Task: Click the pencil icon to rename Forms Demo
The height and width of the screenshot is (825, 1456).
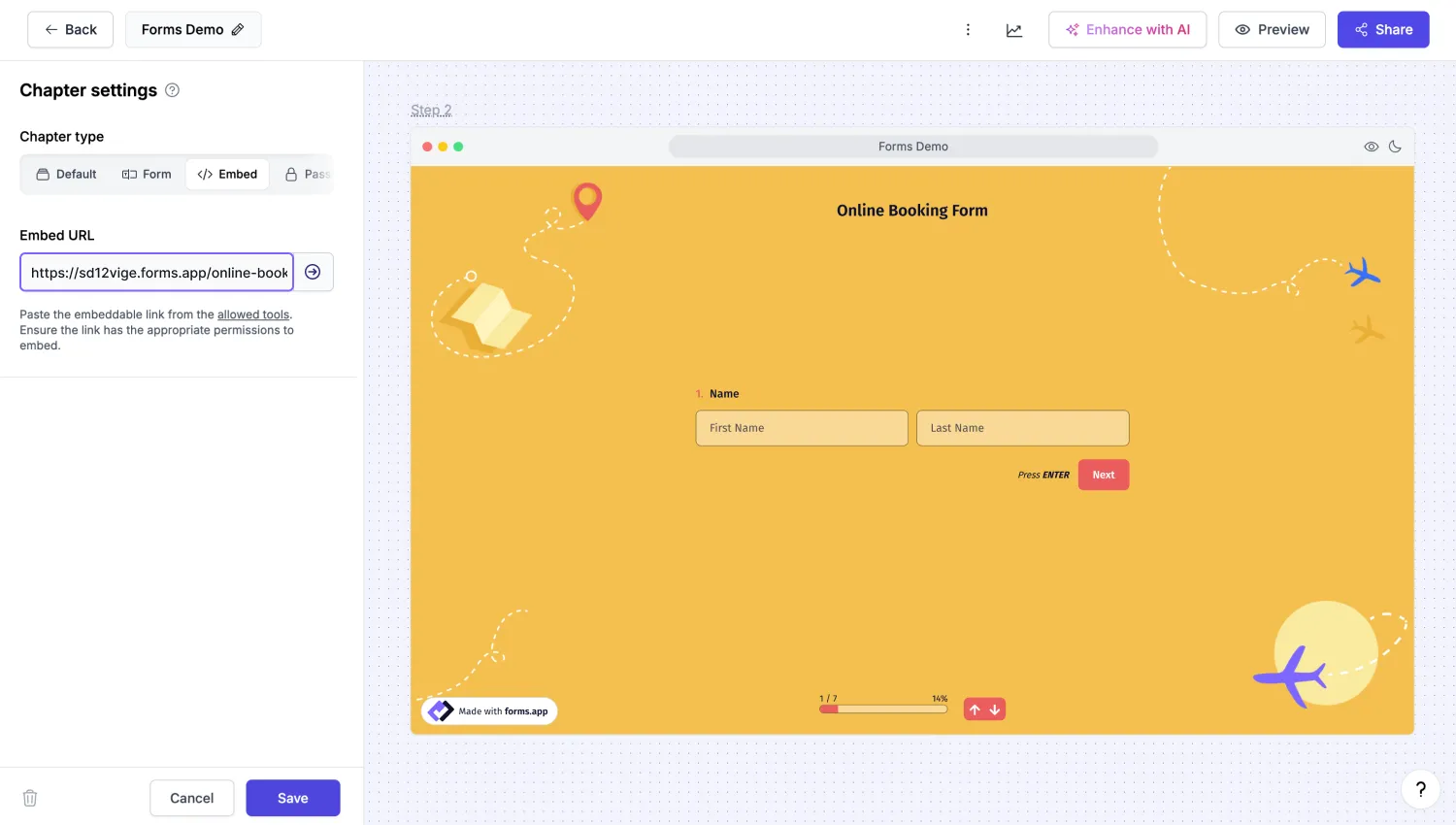Action: coord(236,29)
